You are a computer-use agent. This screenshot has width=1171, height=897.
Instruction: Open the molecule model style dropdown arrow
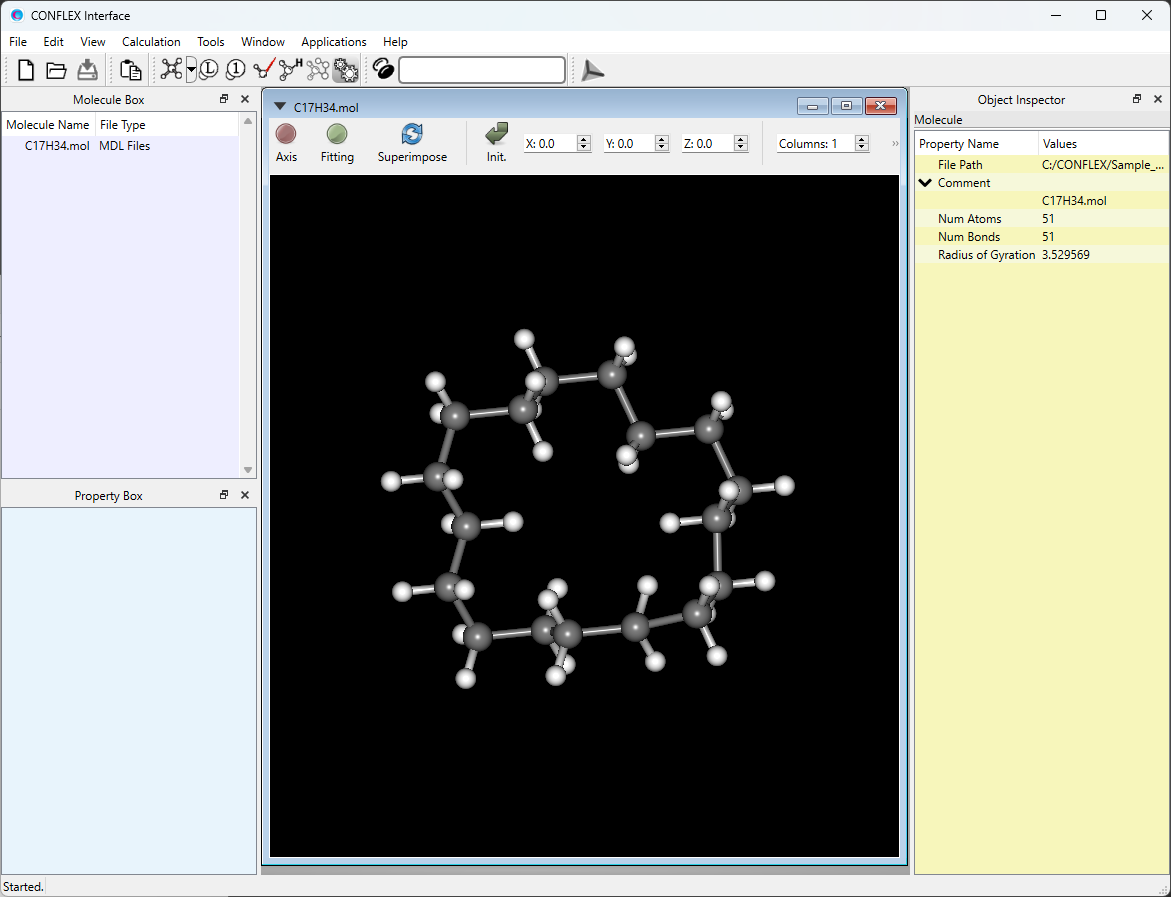191,70
